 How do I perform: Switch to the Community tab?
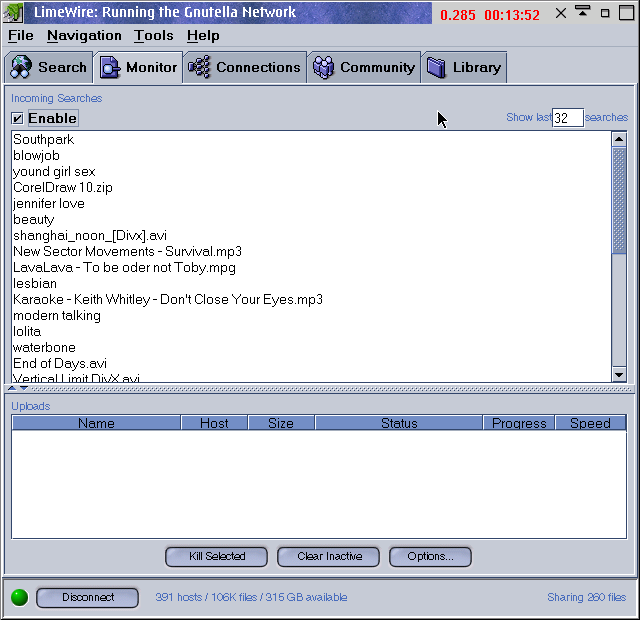tap(364, 67)
